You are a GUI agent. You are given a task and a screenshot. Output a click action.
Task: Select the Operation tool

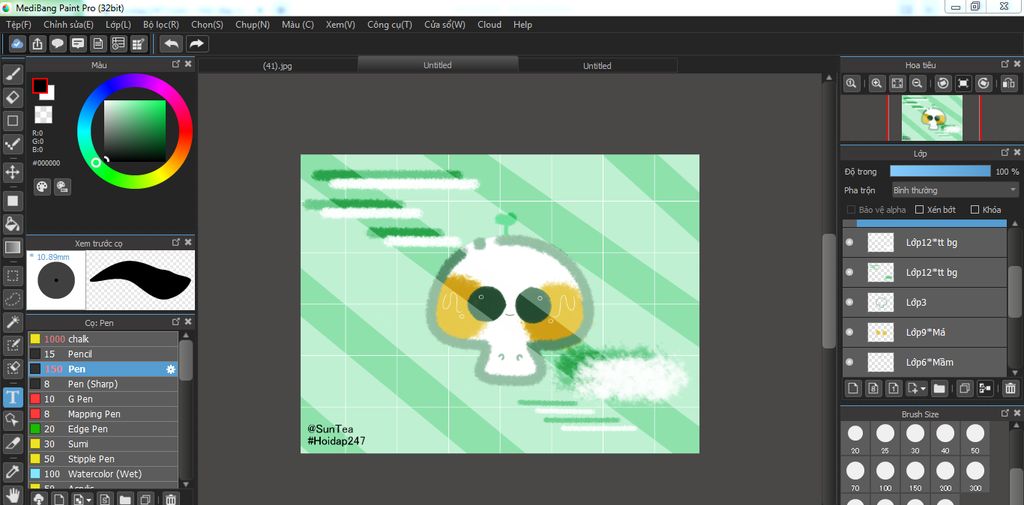(12, 419)
